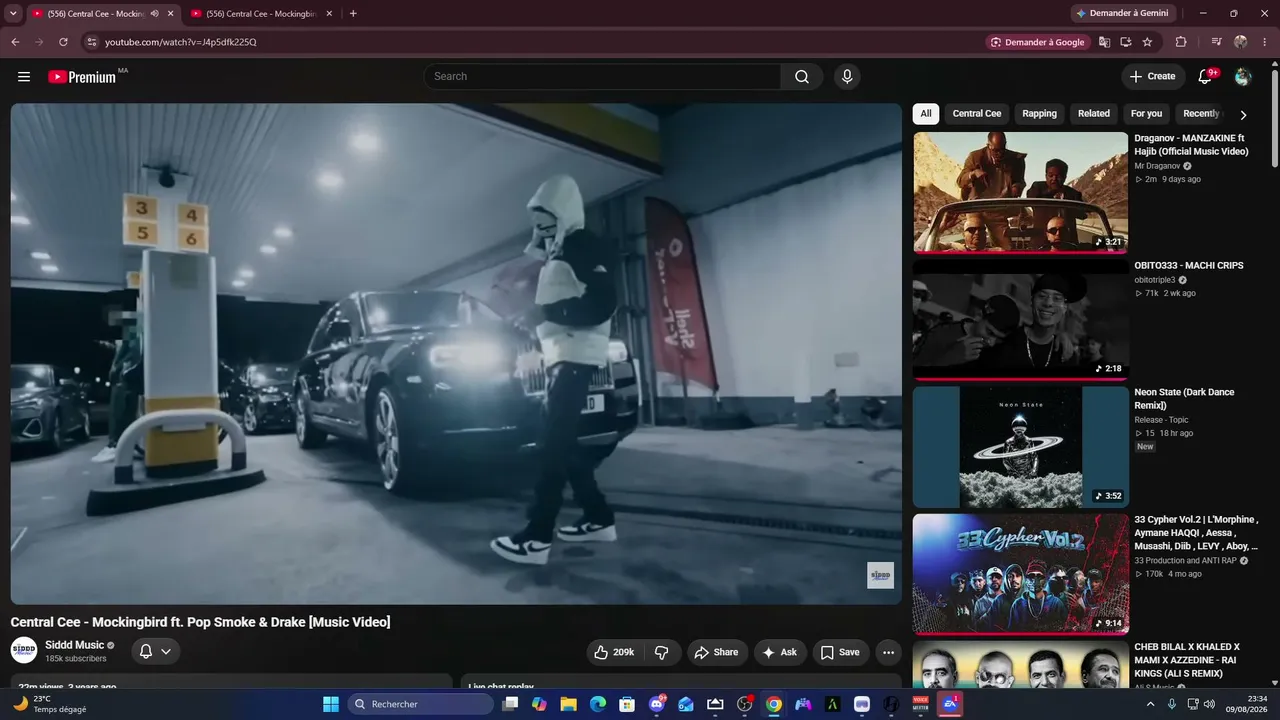
Task: Open the YouTube account avatar menu
Action: pos(1243,77)
